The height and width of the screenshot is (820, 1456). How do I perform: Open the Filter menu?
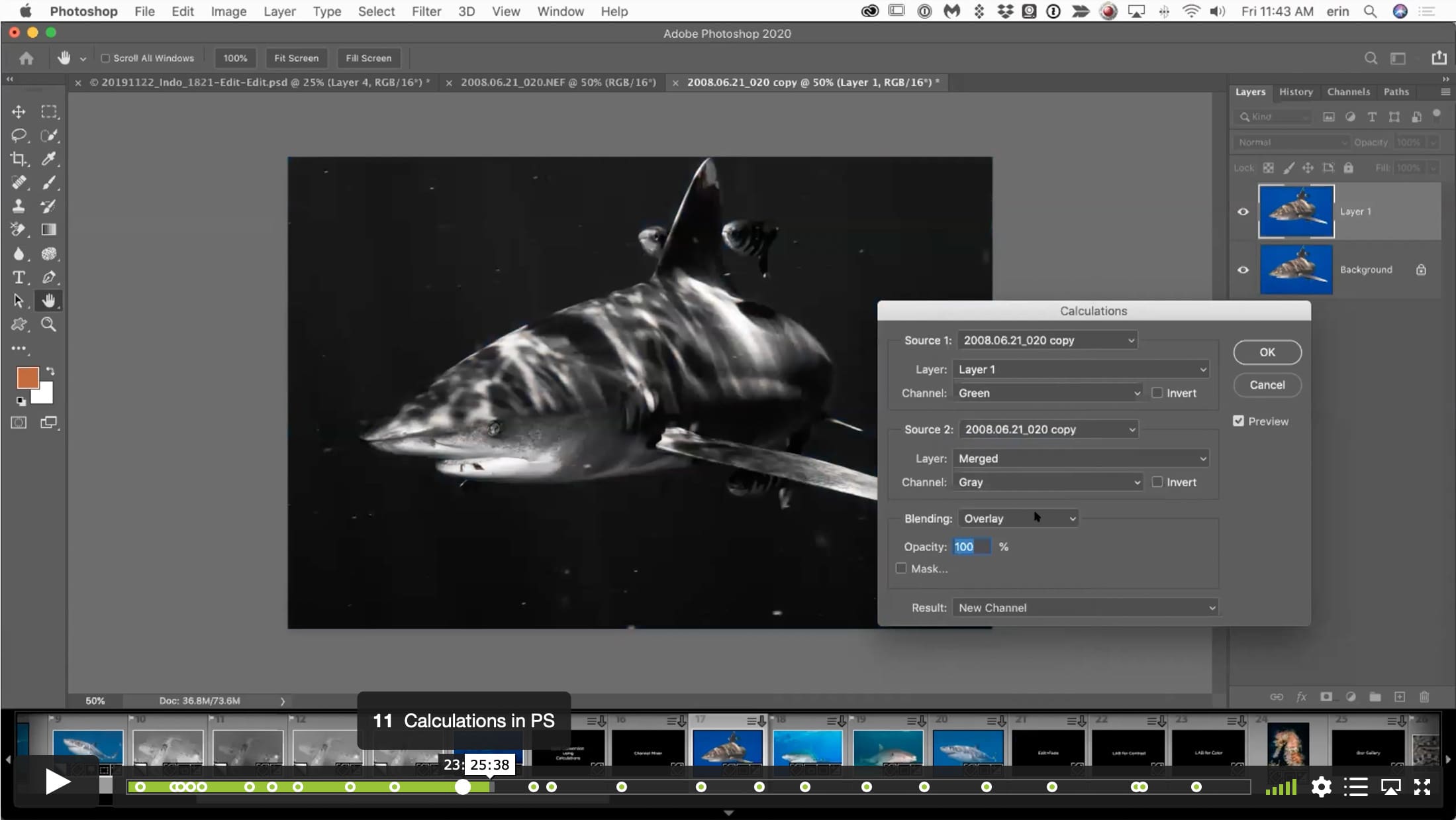click(x=426, y=11)
